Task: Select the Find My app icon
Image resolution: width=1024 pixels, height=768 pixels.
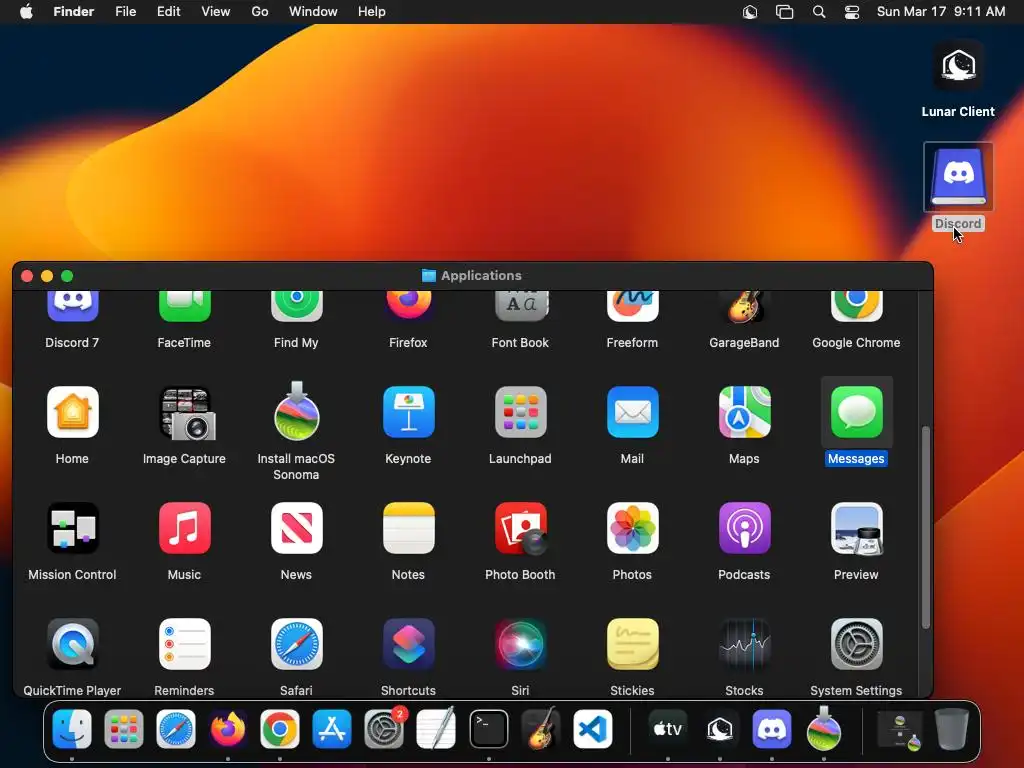Action: [x=296, y=308]
